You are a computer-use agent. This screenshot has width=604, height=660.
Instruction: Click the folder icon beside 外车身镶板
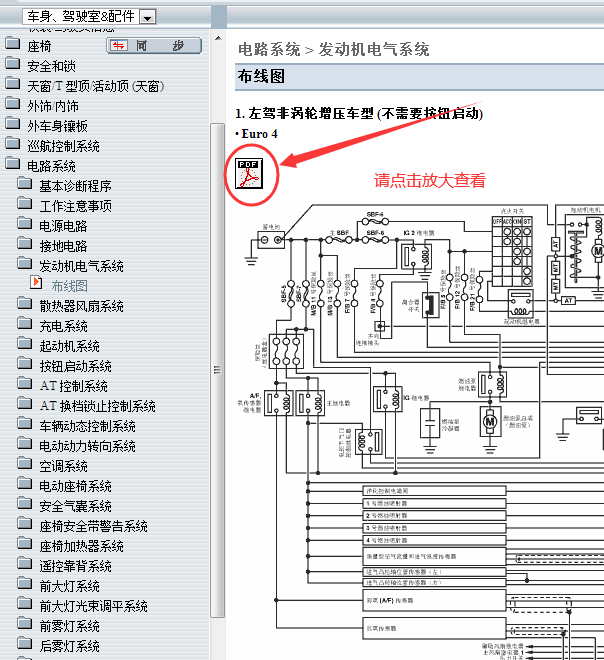[13, 124]
